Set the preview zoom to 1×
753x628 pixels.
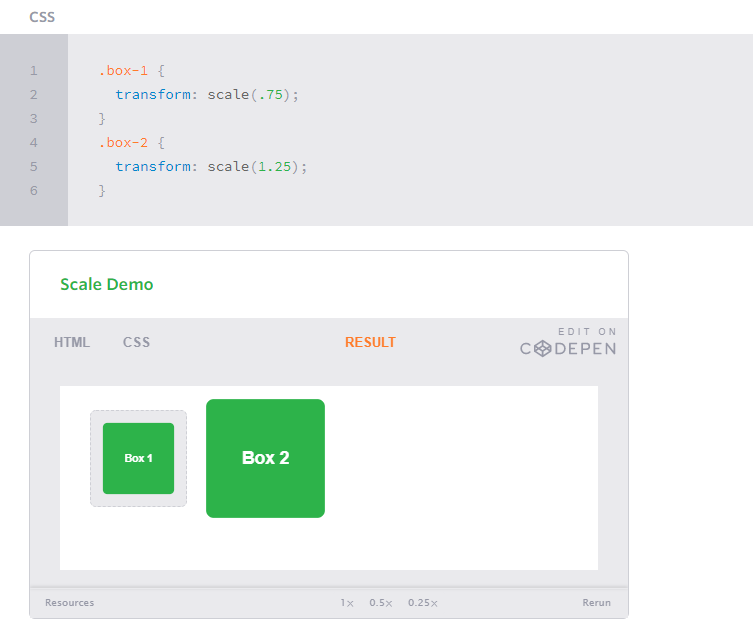(x=346, y=603)
